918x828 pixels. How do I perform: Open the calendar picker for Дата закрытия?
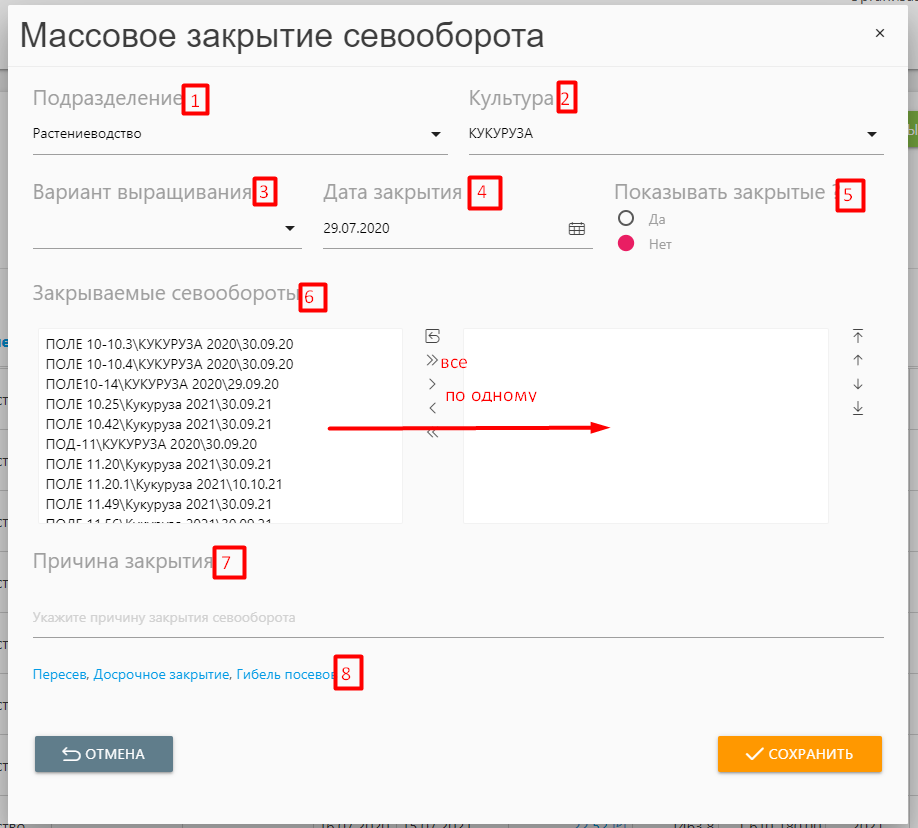[x=577, y=229]
